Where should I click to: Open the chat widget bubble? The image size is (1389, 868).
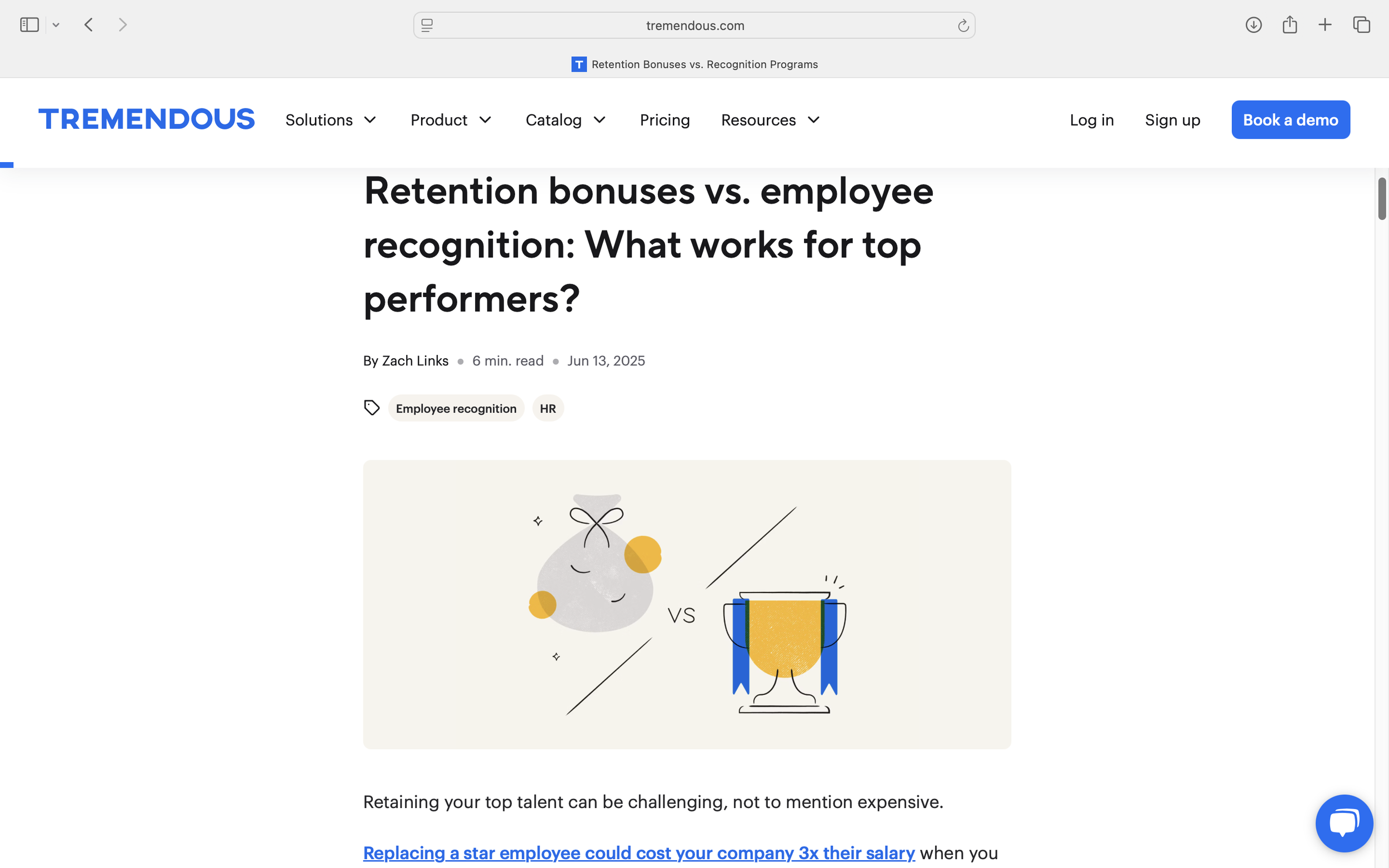click(1343, 822)
